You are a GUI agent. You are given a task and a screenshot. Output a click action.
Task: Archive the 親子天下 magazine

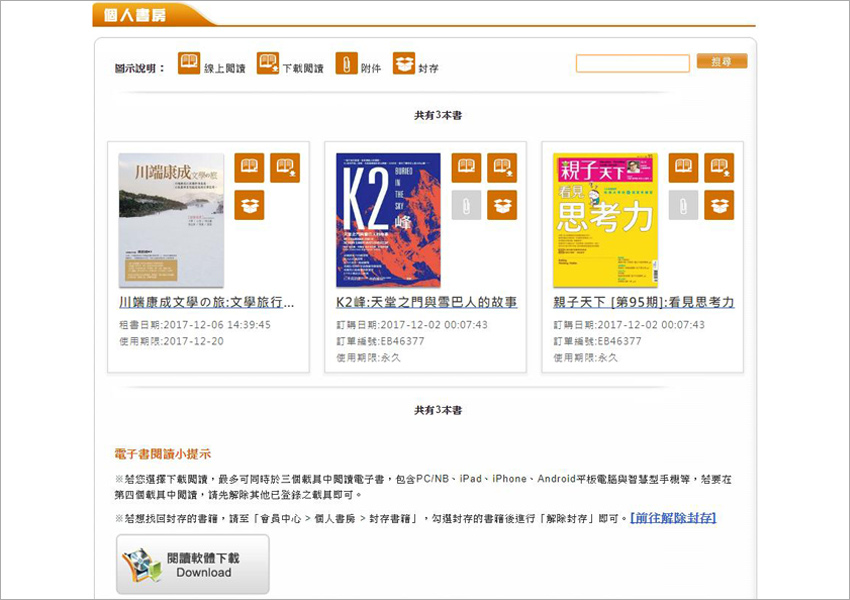coord(719,205)
